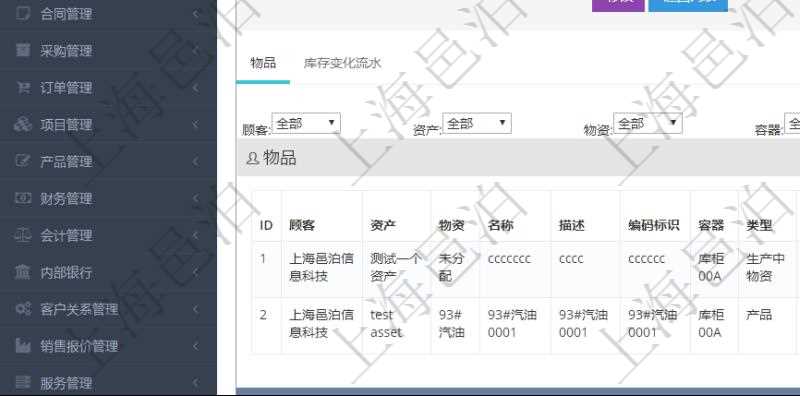Expand the 客户关系管理 menu chevron

click(195, 309)
